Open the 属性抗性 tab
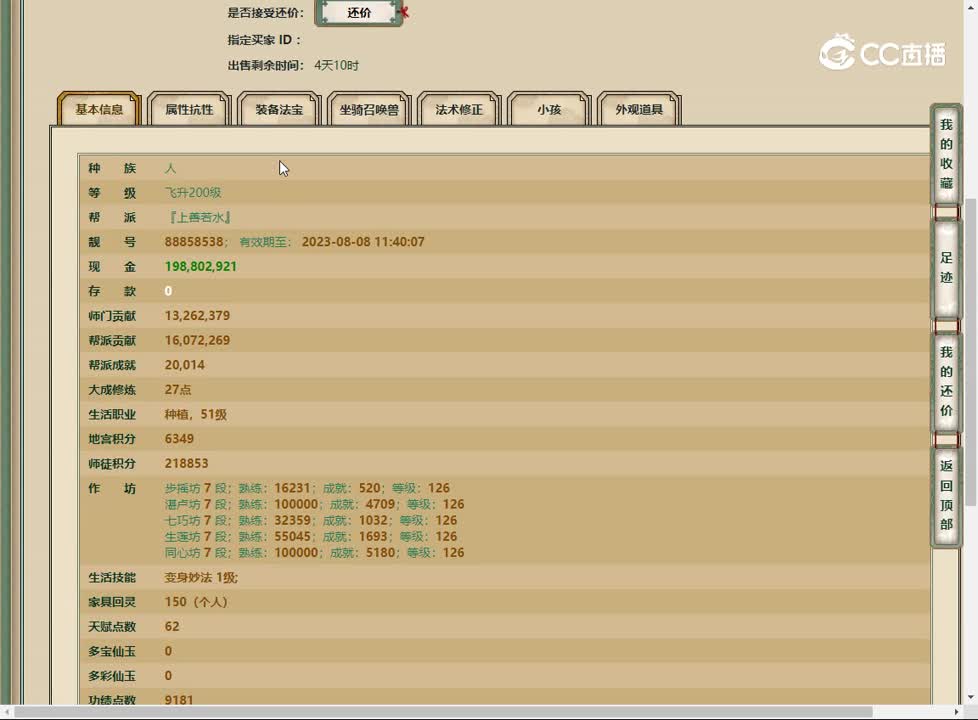The image size is (978, 720). (x=189, y=109)
